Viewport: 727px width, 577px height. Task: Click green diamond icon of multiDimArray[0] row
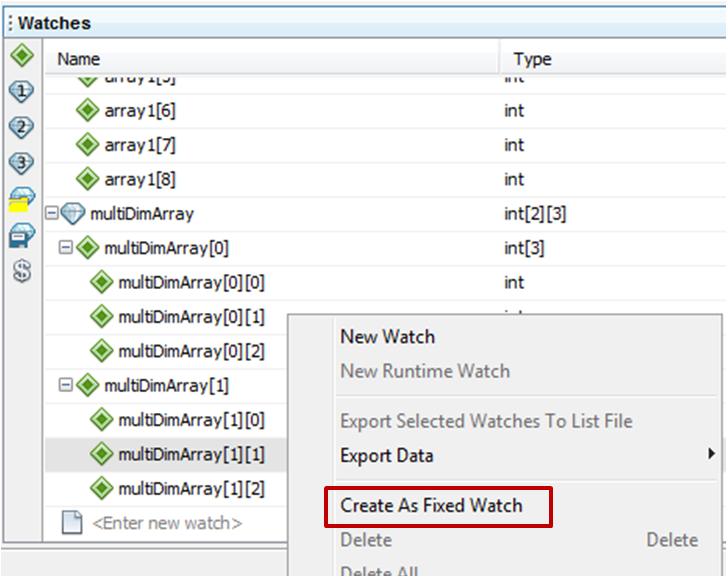(88, 248)
